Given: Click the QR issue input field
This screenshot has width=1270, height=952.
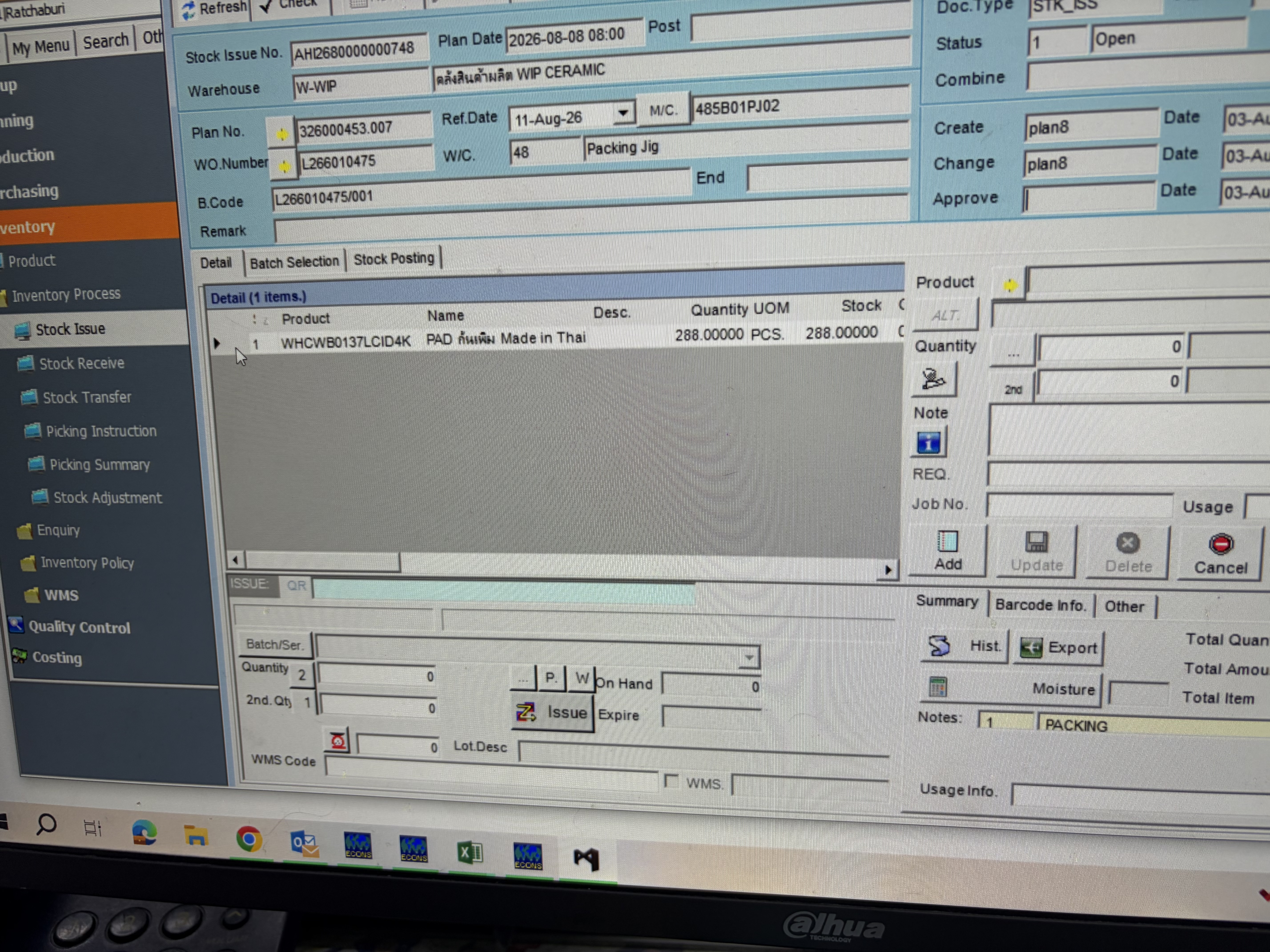Looking at the screenshot, I should [504, 592].
